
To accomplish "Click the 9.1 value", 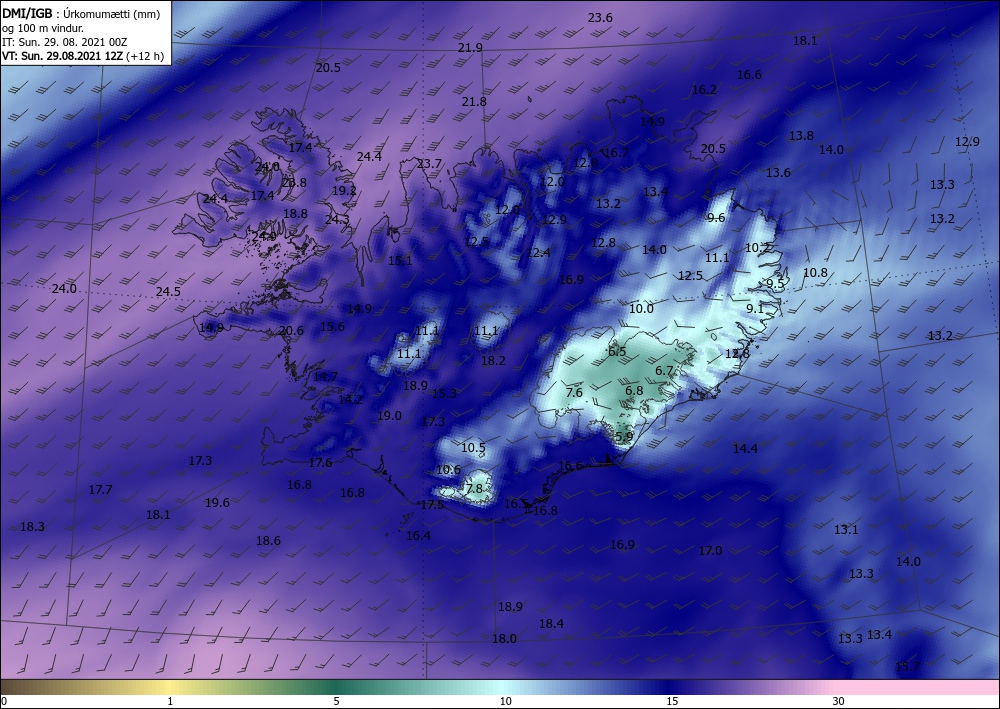I will tap(755, 309).
